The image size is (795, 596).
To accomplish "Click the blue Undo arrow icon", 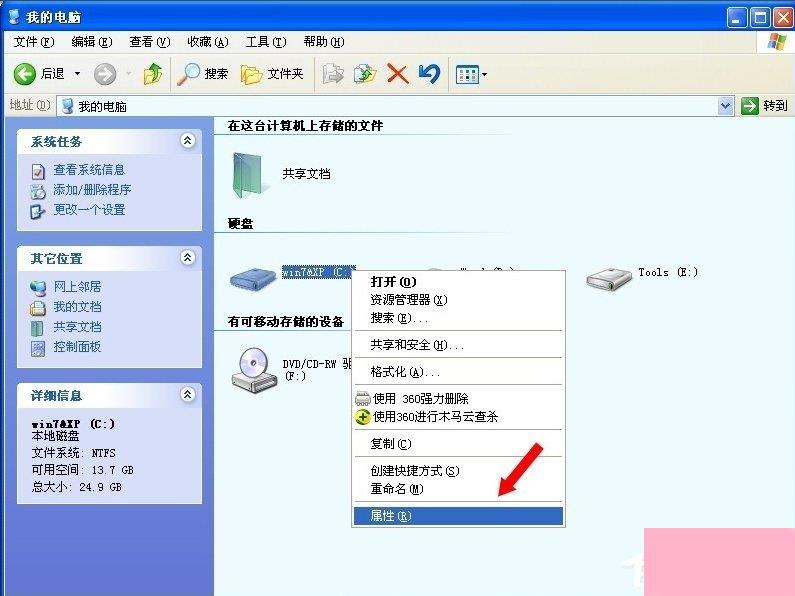I will point(429,74).
